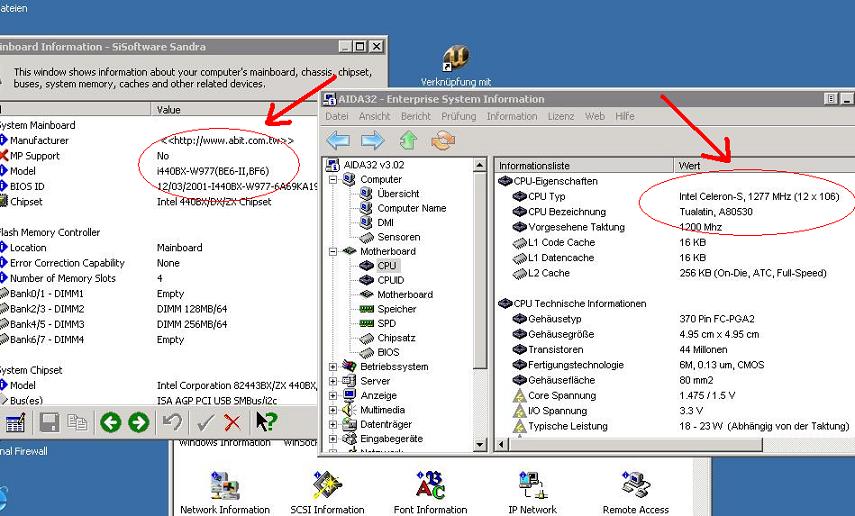Click the AIDA32 green up arrow icon

408,141
